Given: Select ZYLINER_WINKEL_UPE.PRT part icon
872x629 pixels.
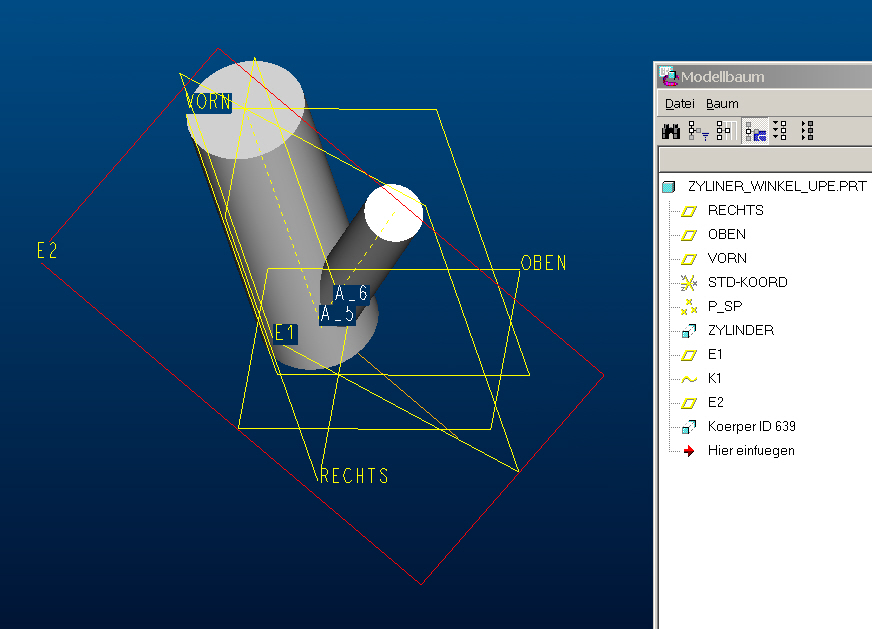Looking at the screenshot, I should coord(668,187).
